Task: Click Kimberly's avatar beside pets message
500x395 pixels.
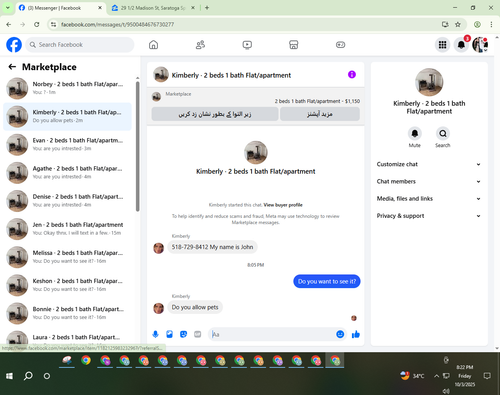Action: pyautogui.click(x=158, y=308)
